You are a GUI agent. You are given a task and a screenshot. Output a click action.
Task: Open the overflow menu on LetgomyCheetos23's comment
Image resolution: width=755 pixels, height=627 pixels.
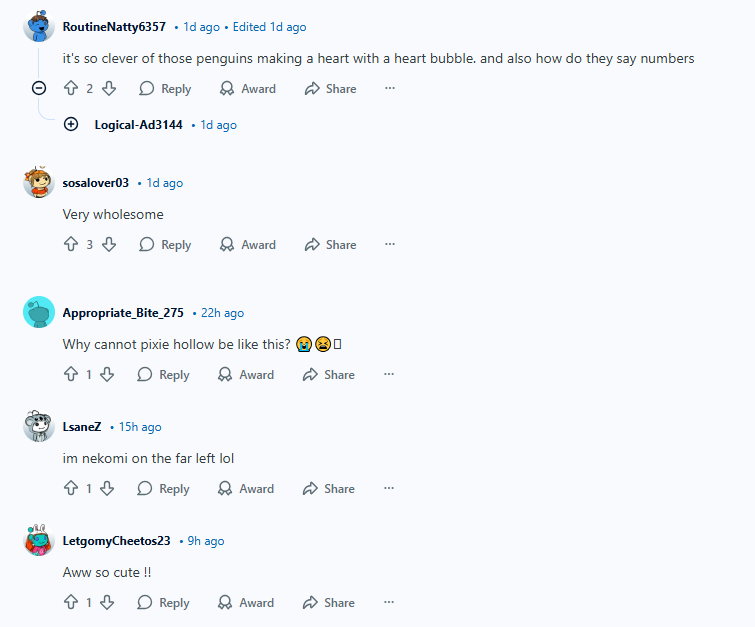tap(389, 602)
